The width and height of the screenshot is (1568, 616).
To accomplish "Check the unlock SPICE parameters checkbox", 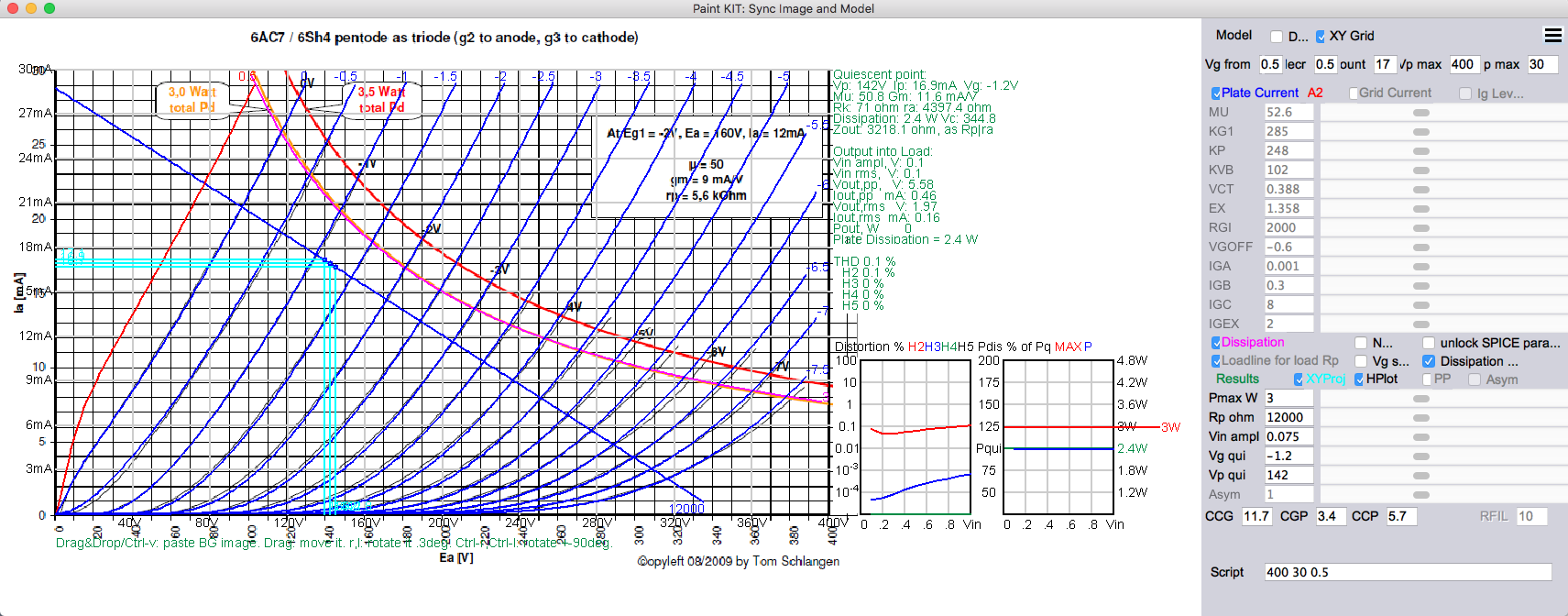I will point(1429,343).
